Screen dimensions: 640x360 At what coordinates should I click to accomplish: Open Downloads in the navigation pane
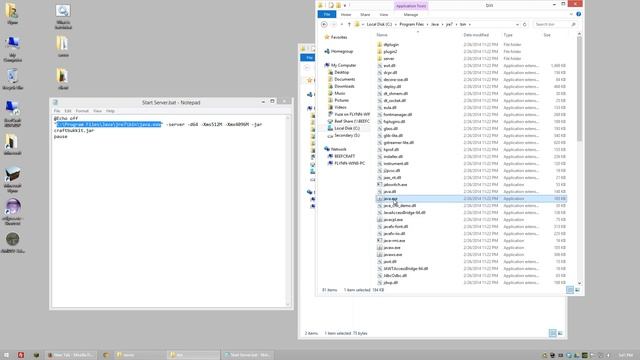tap(344, 86)
